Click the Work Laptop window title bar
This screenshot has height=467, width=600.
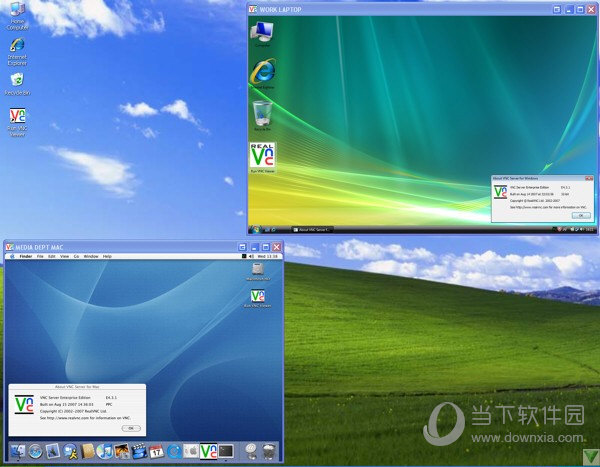(422, 9)
